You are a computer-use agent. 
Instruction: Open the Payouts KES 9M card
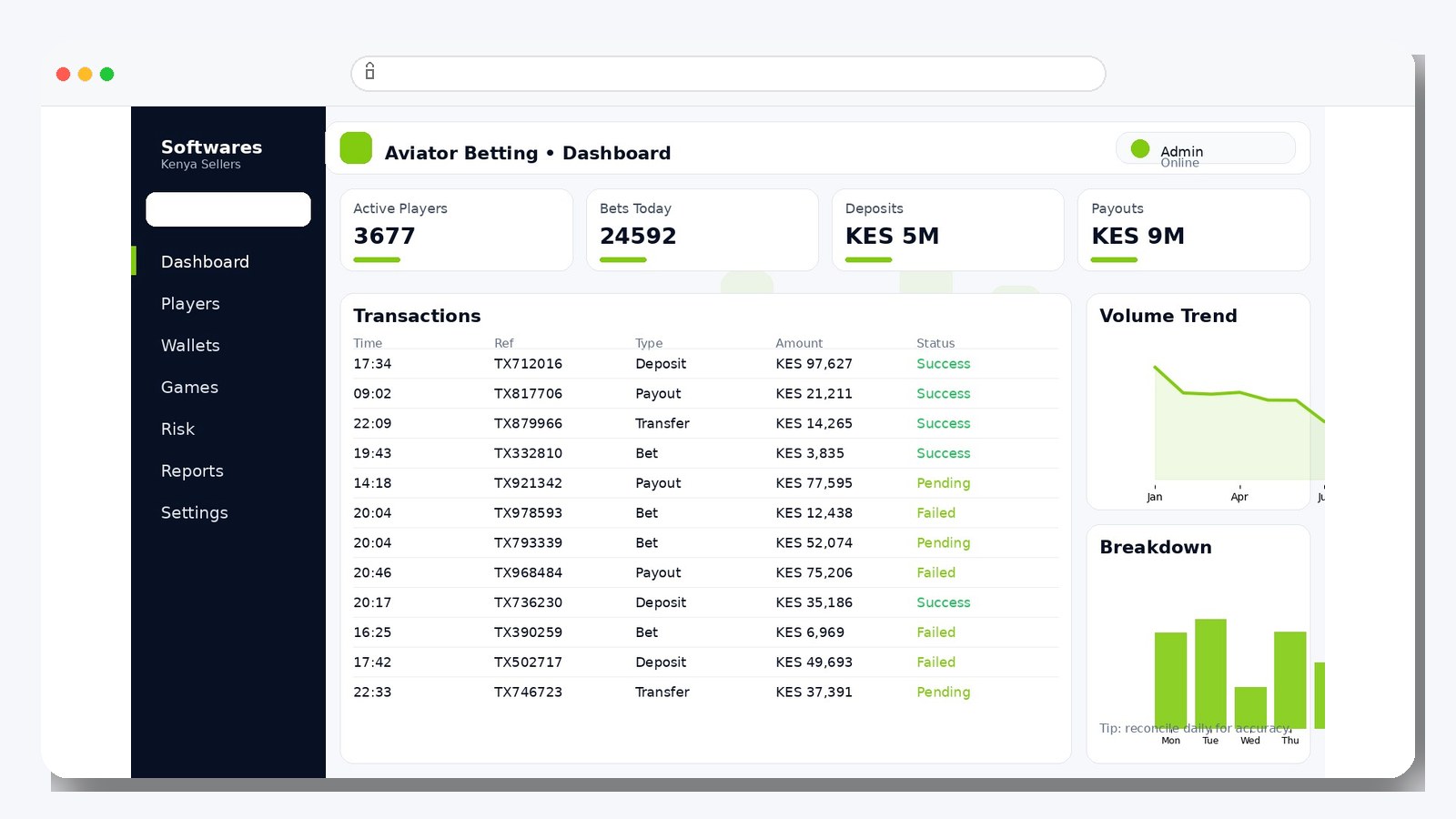tap(1193, 229)
